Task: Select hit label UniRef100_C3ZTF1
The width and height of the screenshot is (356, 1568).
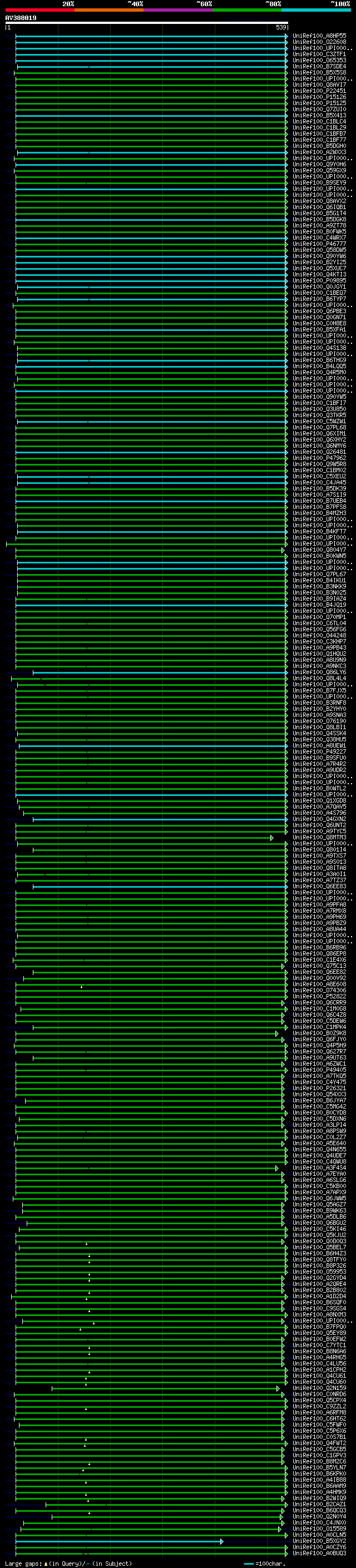Action: point(319,54)
